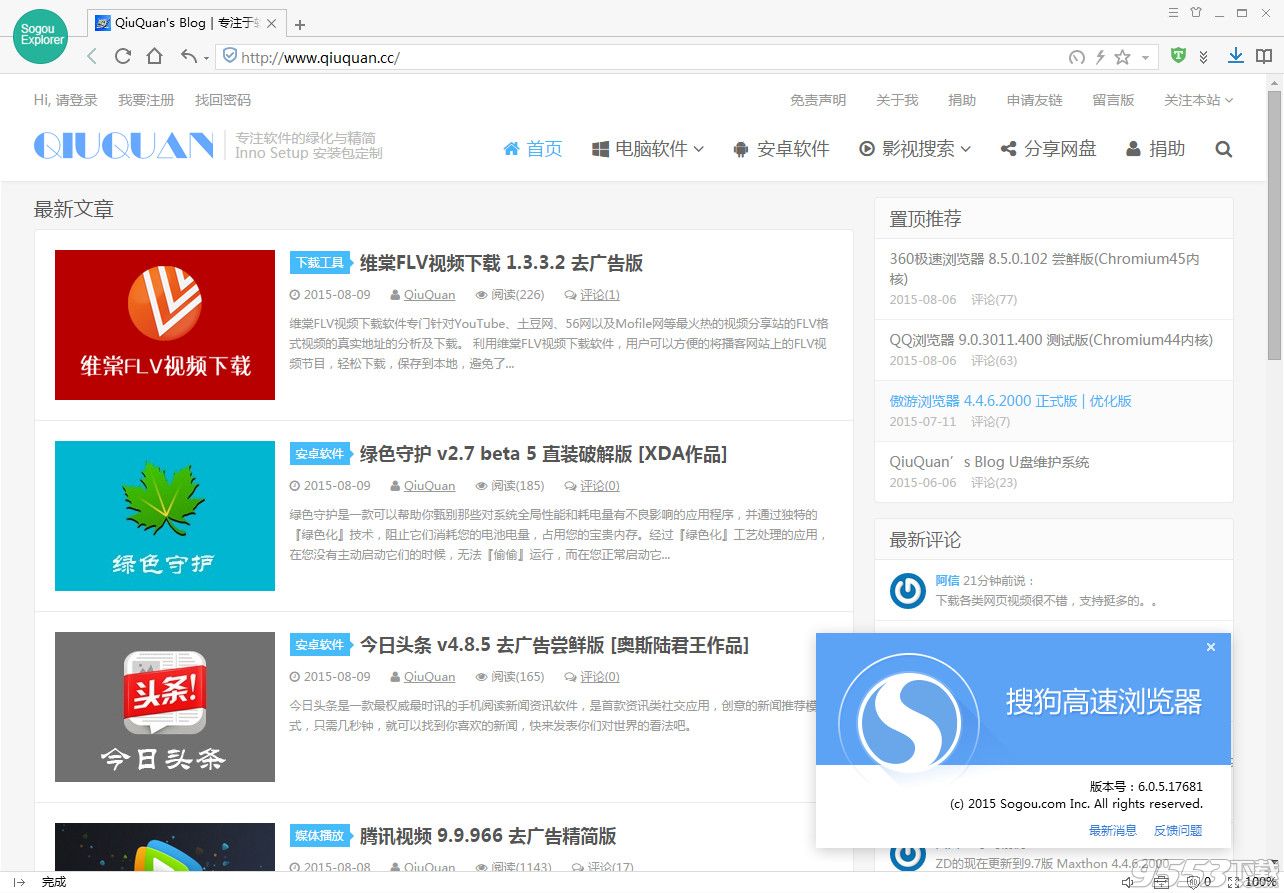This screenshot has height=893, width=1284.
Task: Open the 安卓软件 menu item
Action: tap(781, 149)
